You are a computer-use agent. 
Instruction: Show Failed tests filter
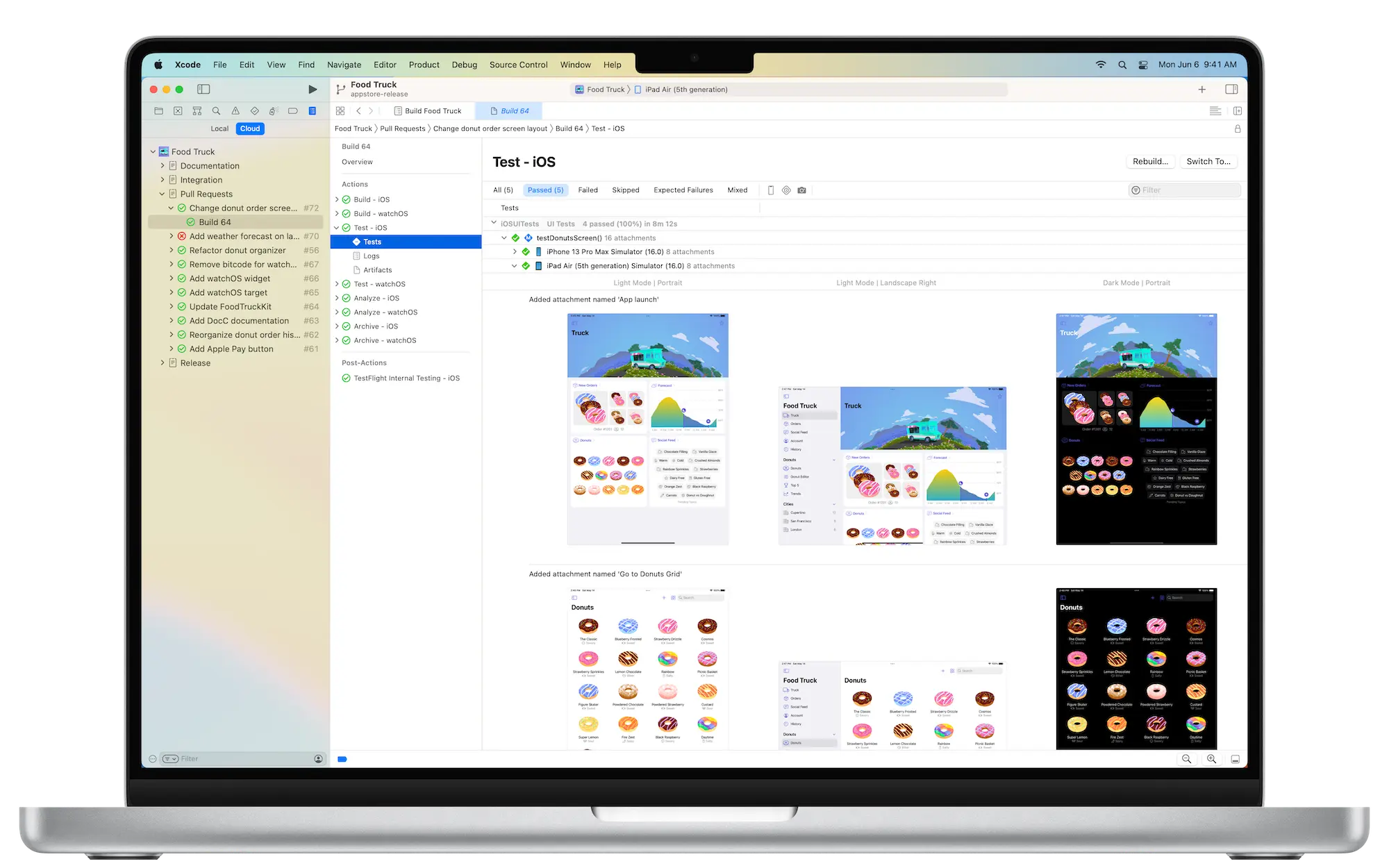pyautogui.click(x=588, y=190)
